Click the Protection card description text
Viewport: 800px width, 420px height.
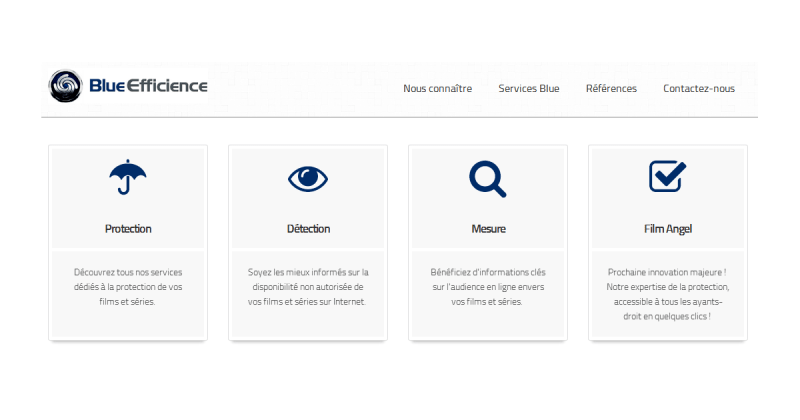(128, 286)
